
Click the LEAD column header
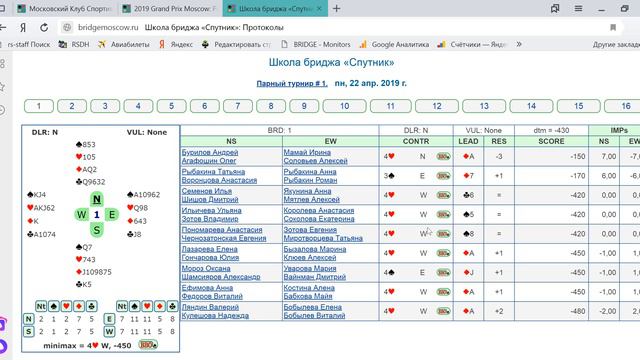[x=468, y=141]
